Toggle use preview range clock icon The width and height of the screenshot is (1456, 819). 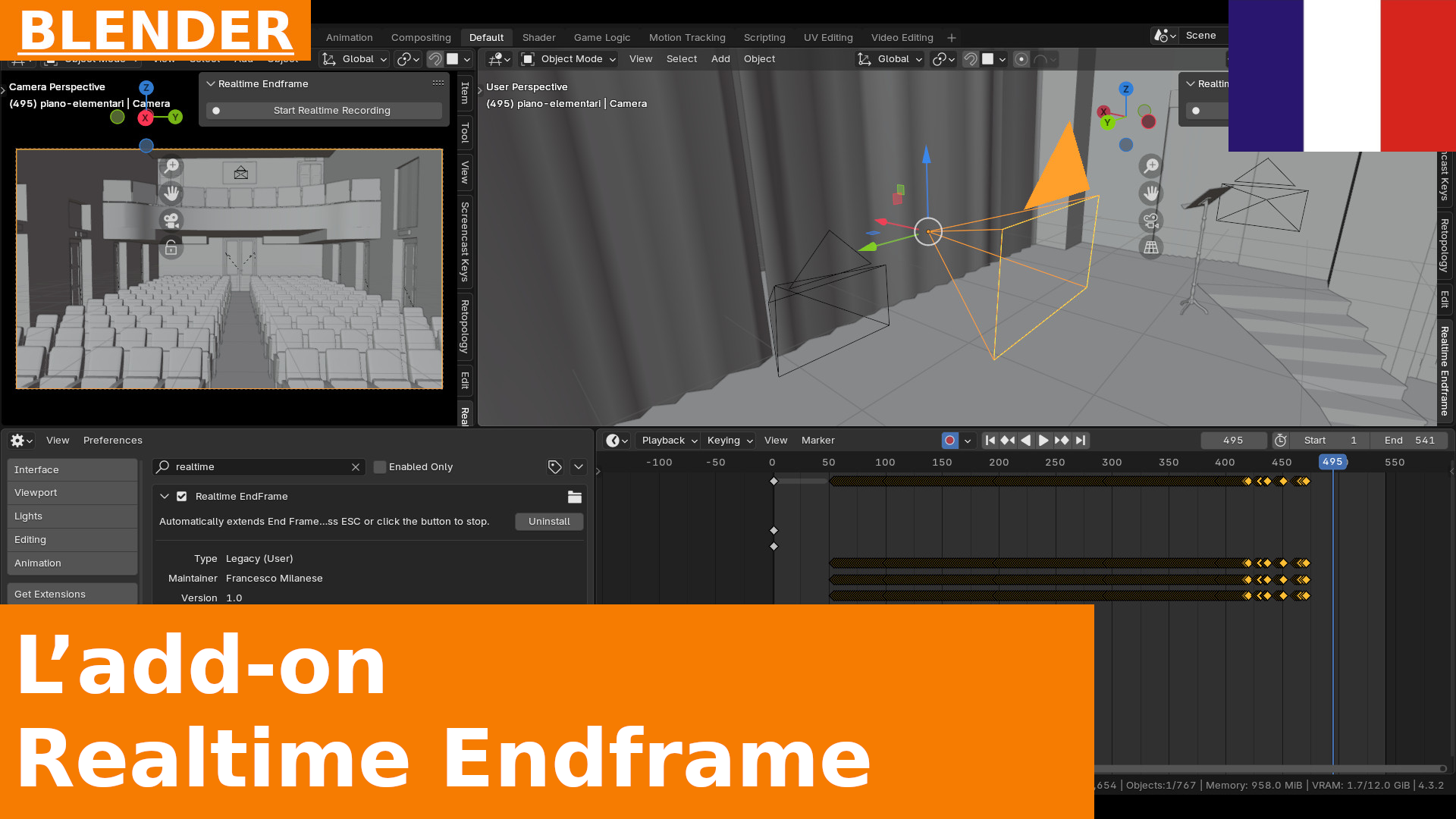[1281, 441]
